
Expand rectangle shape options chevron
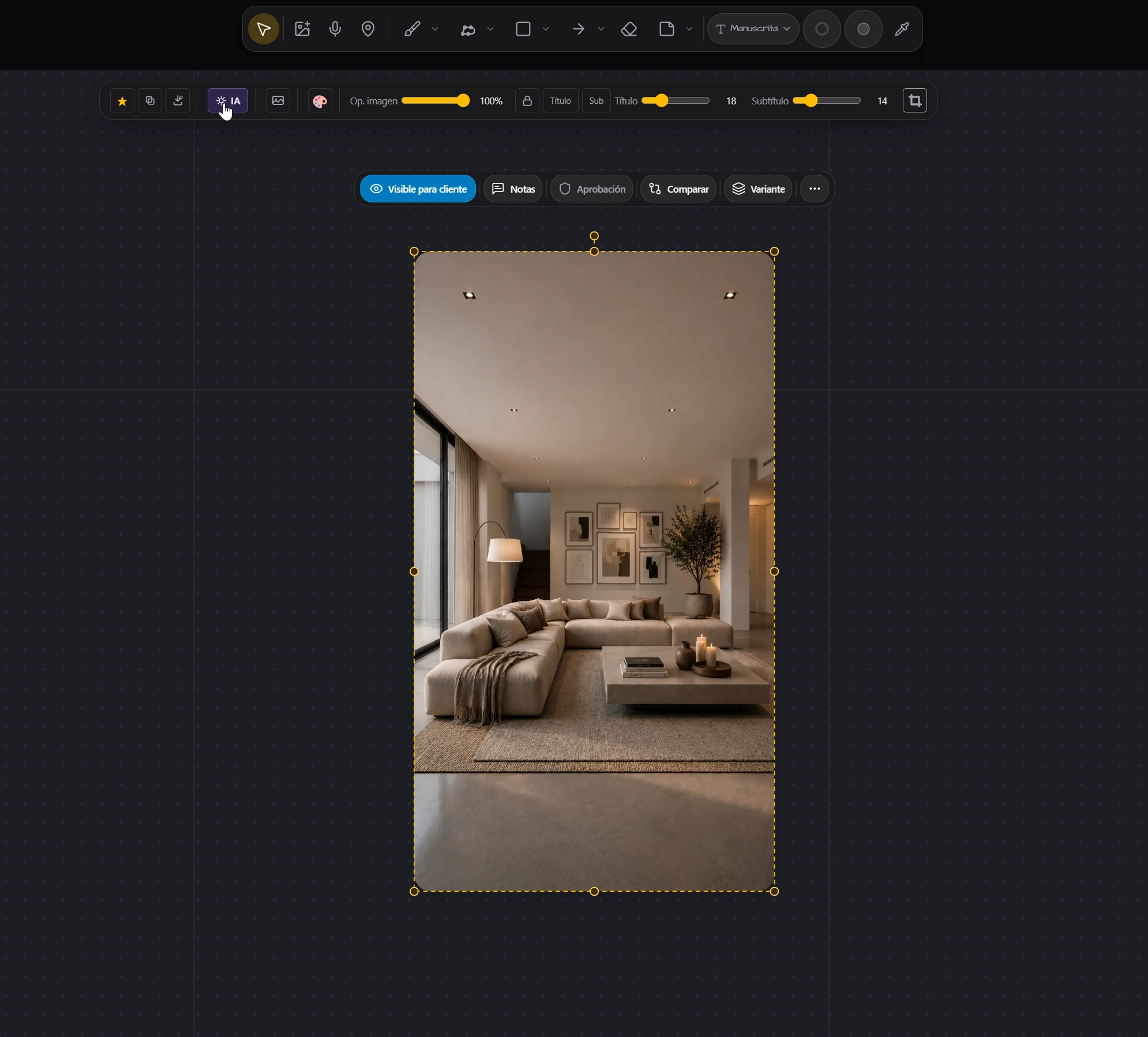click(x=546, y=29)
